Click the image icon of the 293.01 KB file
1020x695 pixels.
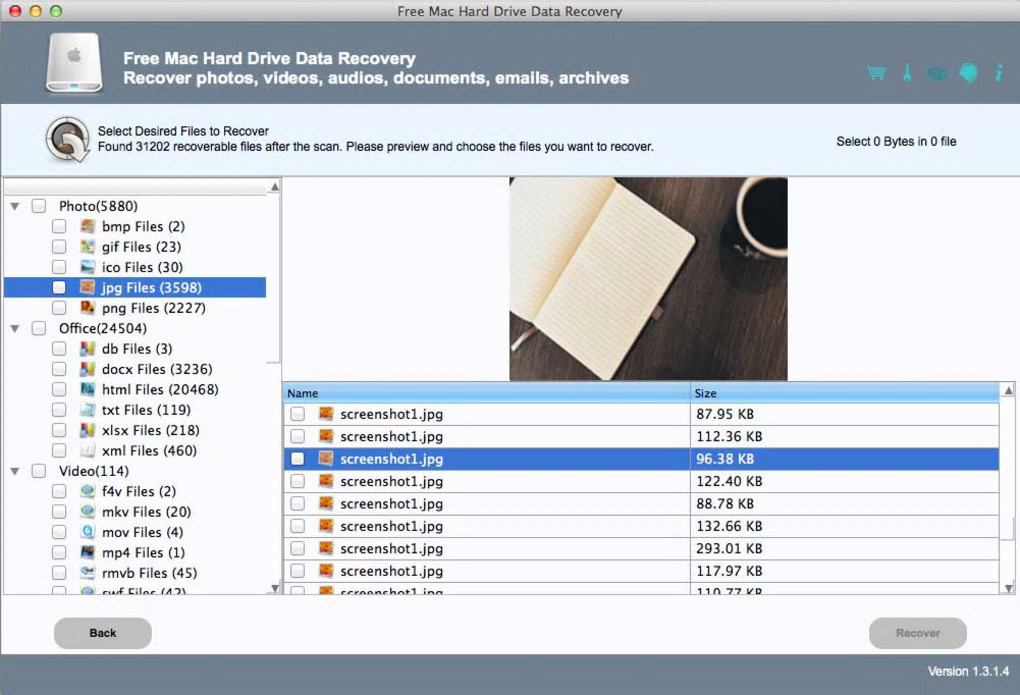[x=326, y=549]
